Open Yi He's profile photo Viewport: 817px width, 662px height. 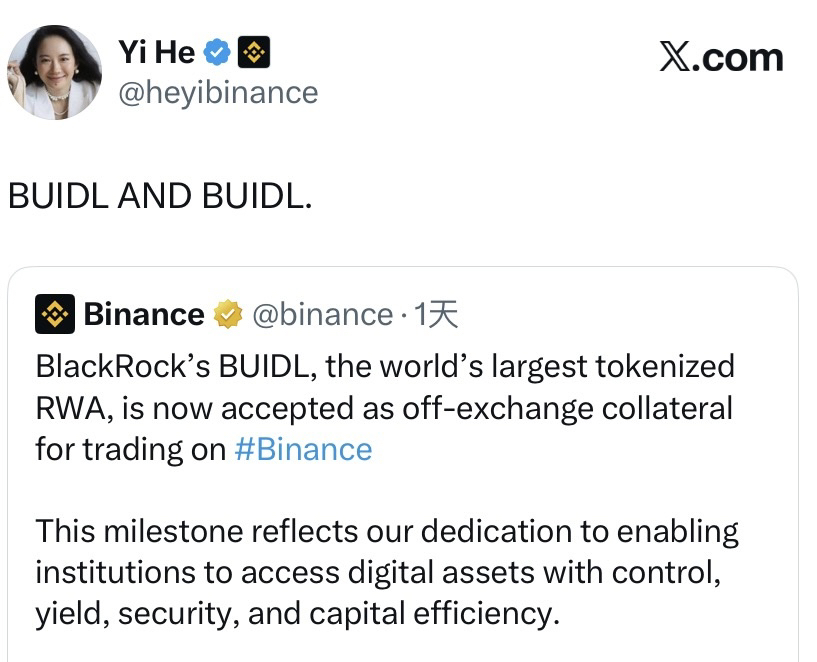coord(55,72)
